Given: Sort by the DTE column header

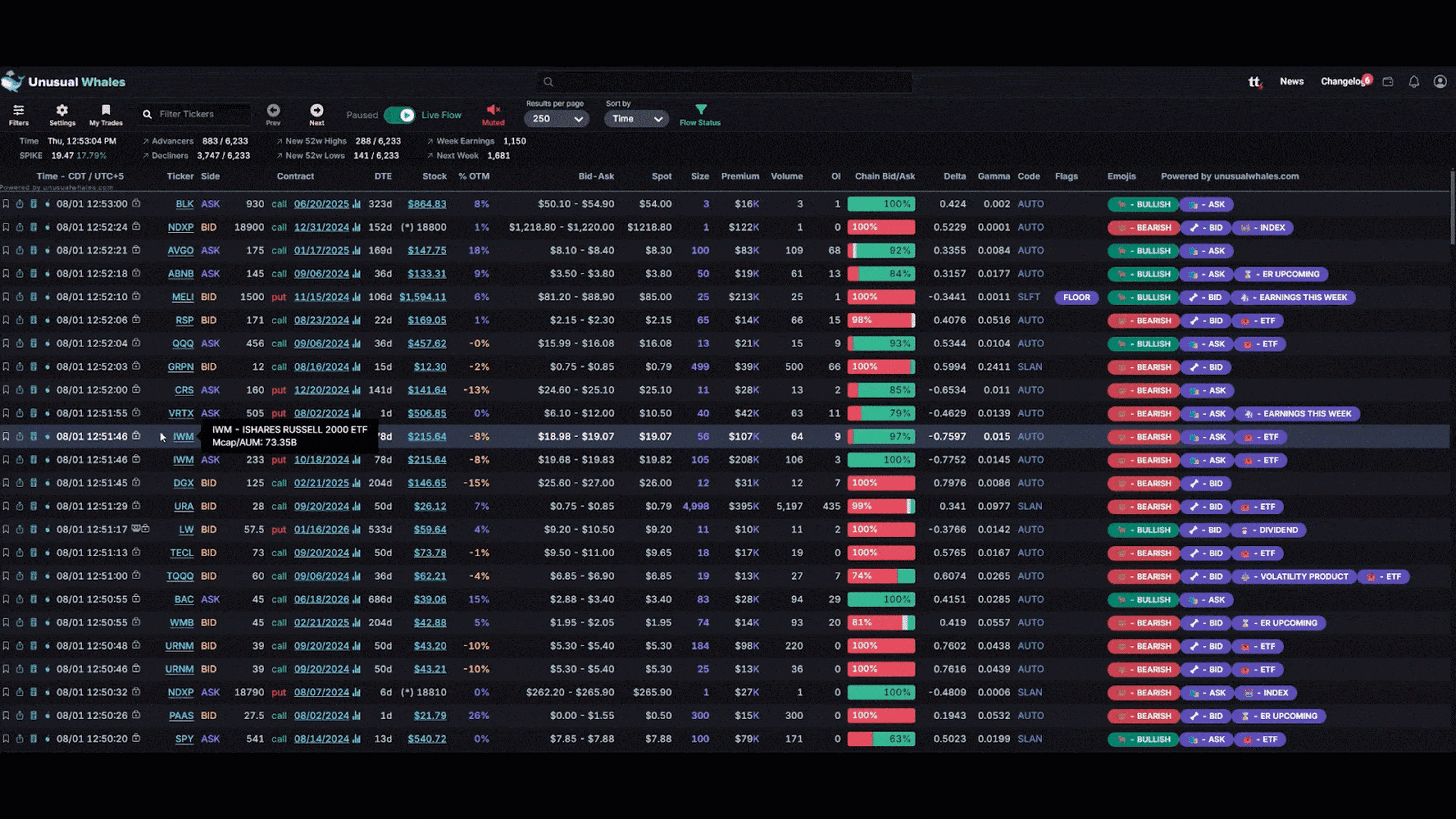Looking at the screenshot, I should pyautogui.click(x=383, y=176).
